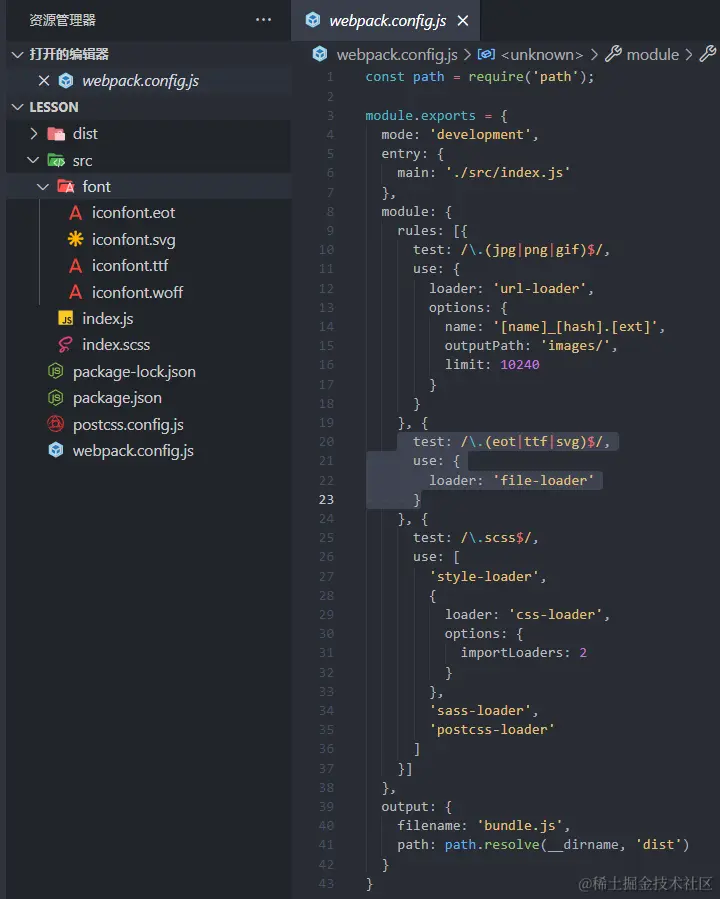Click the iconfont.woff font file icon
Image resolution: width=720 pixels, height=899 pixels.
(75, 292)
